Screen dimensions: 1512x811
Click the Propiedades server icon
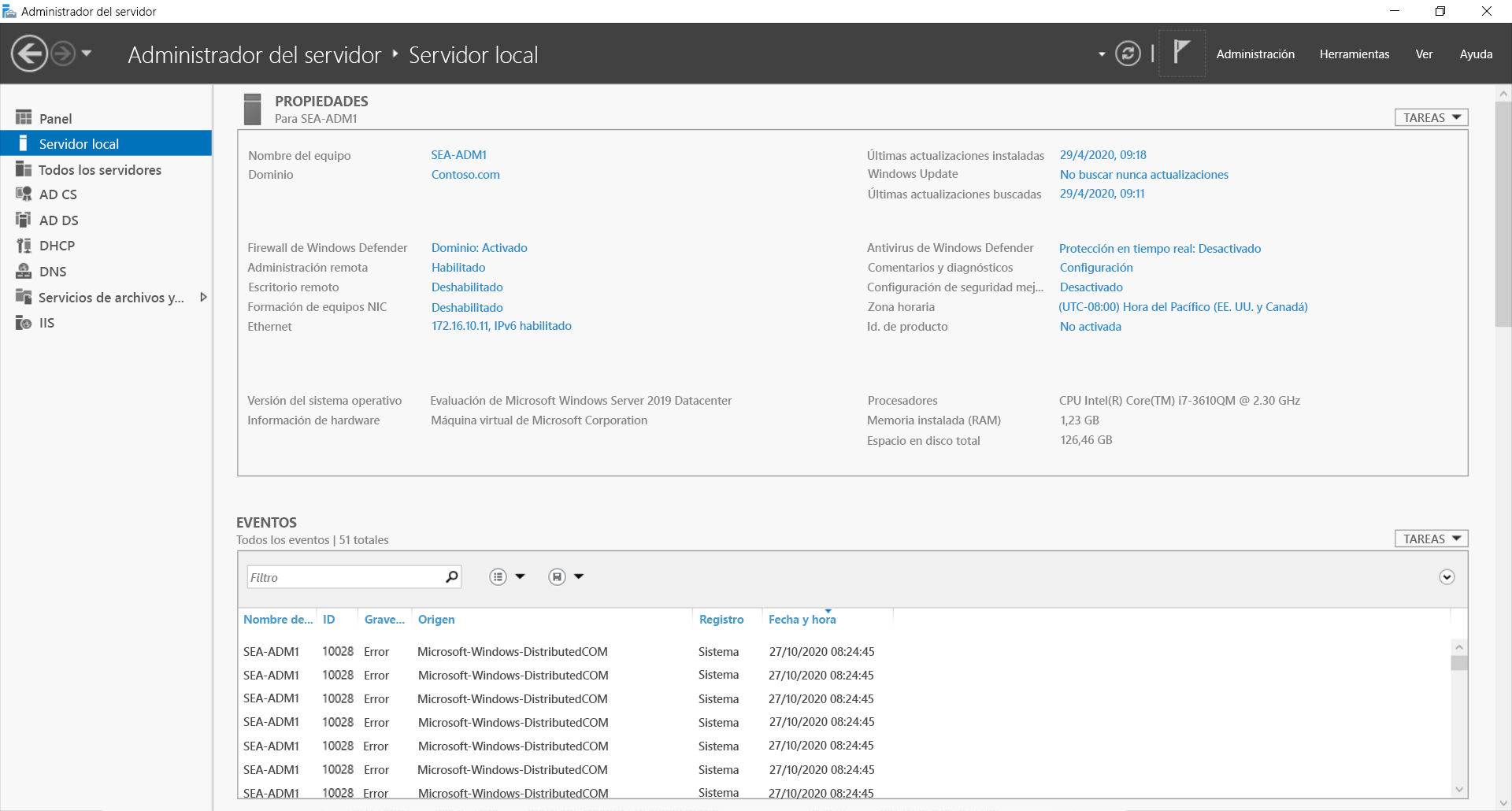coord(252,109)
